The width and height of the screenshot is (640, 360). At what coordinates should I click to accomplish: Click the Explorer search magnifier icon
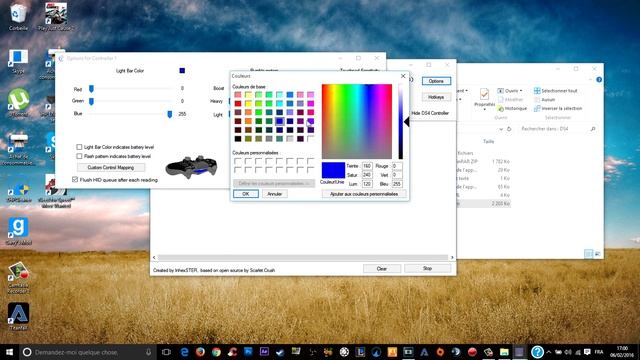coord(593,129)
